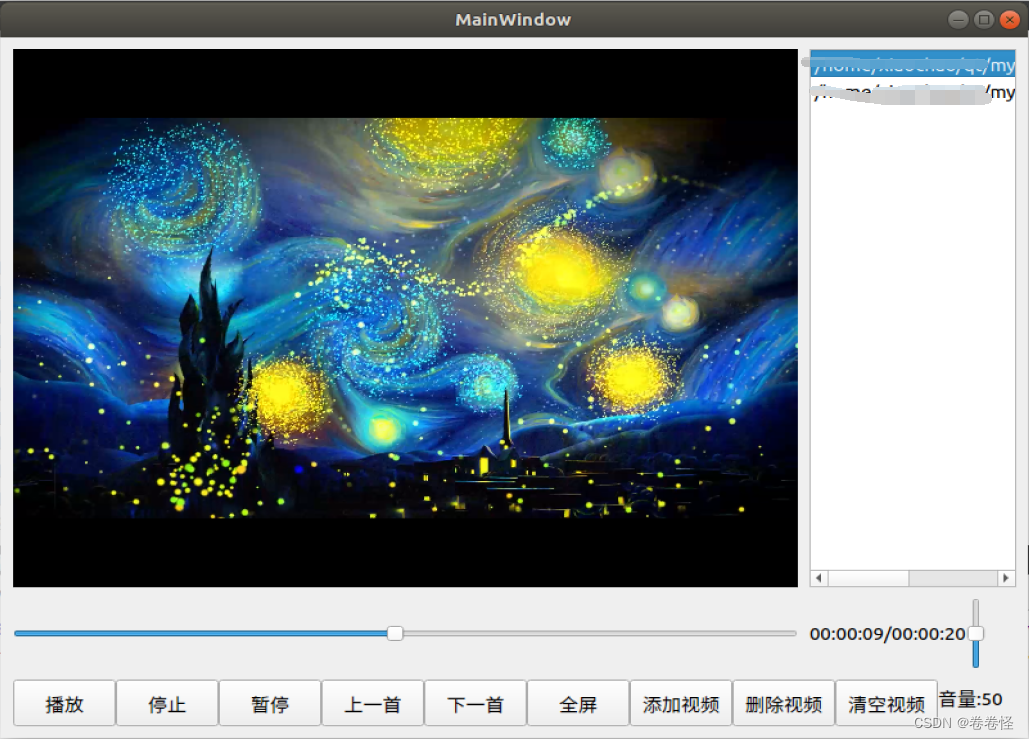The image size is (1029, 739).
Task: Pause the video using 暂停
Action: [270, 704]
